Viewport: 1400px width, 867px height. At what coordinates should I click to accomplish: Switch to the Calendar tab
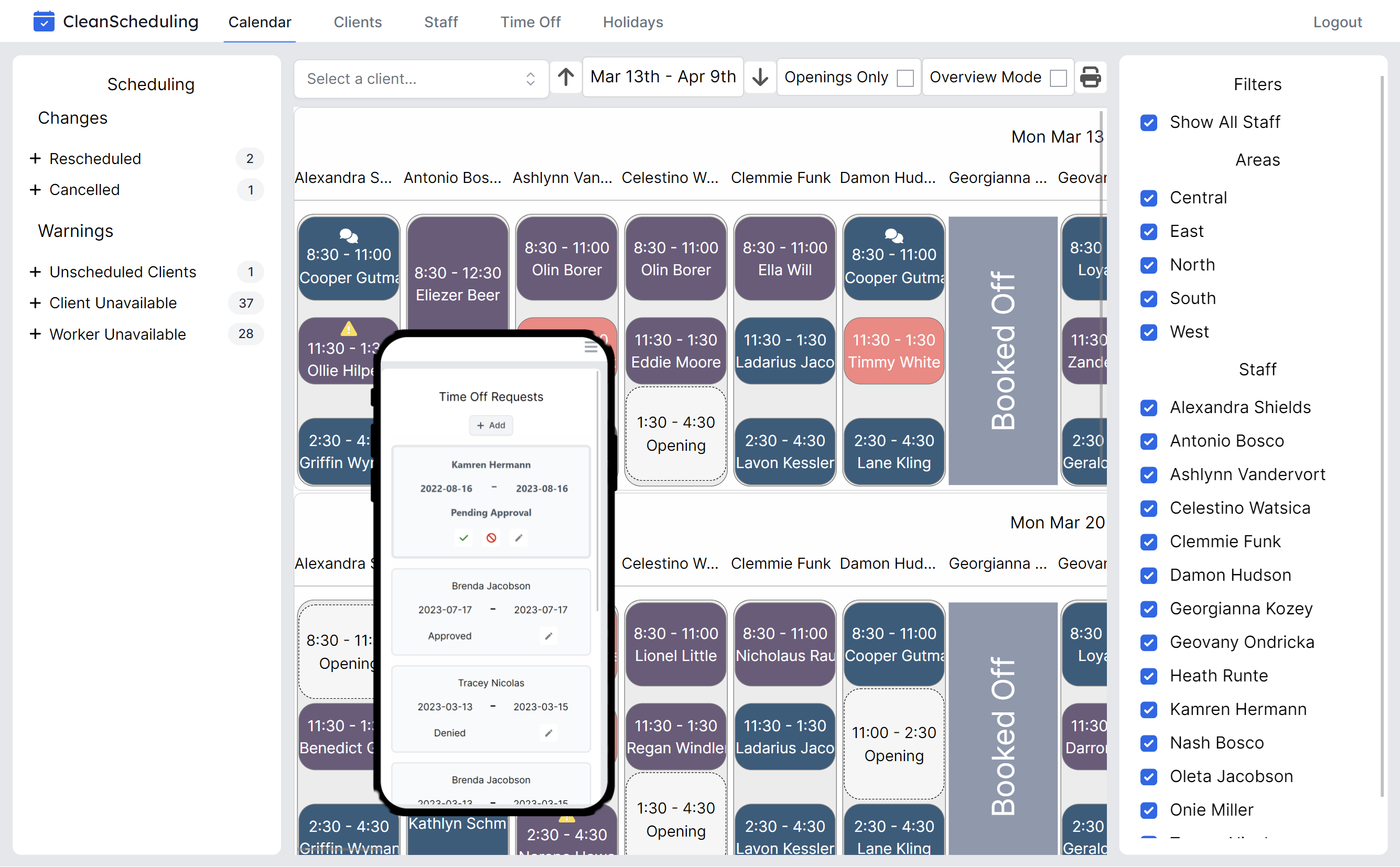click(x=259, y=22)
